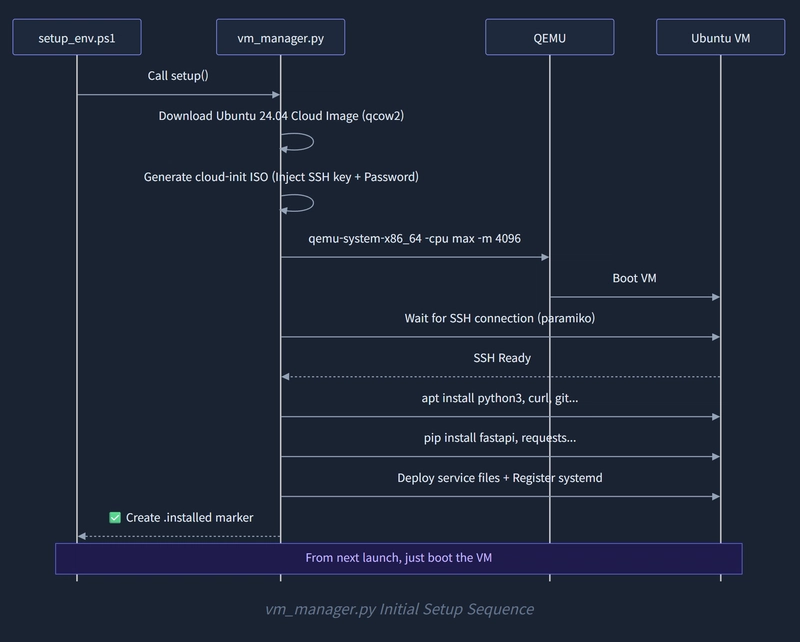The image size is (800, 642).
Task: Select the "Create .installed marker" label
Action: pos(189,518)
